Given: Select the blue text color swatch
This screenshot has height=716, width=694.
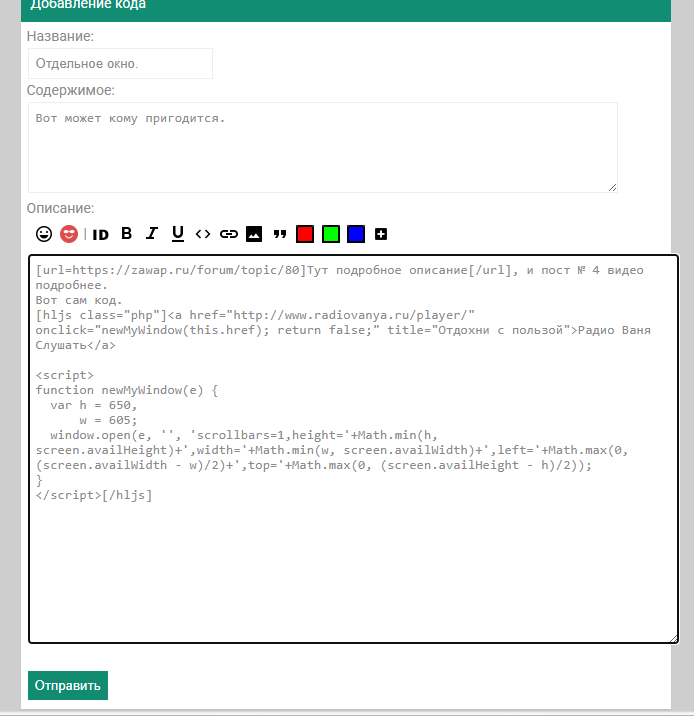Looking at the screenshot, I should [x=356, y=234].
